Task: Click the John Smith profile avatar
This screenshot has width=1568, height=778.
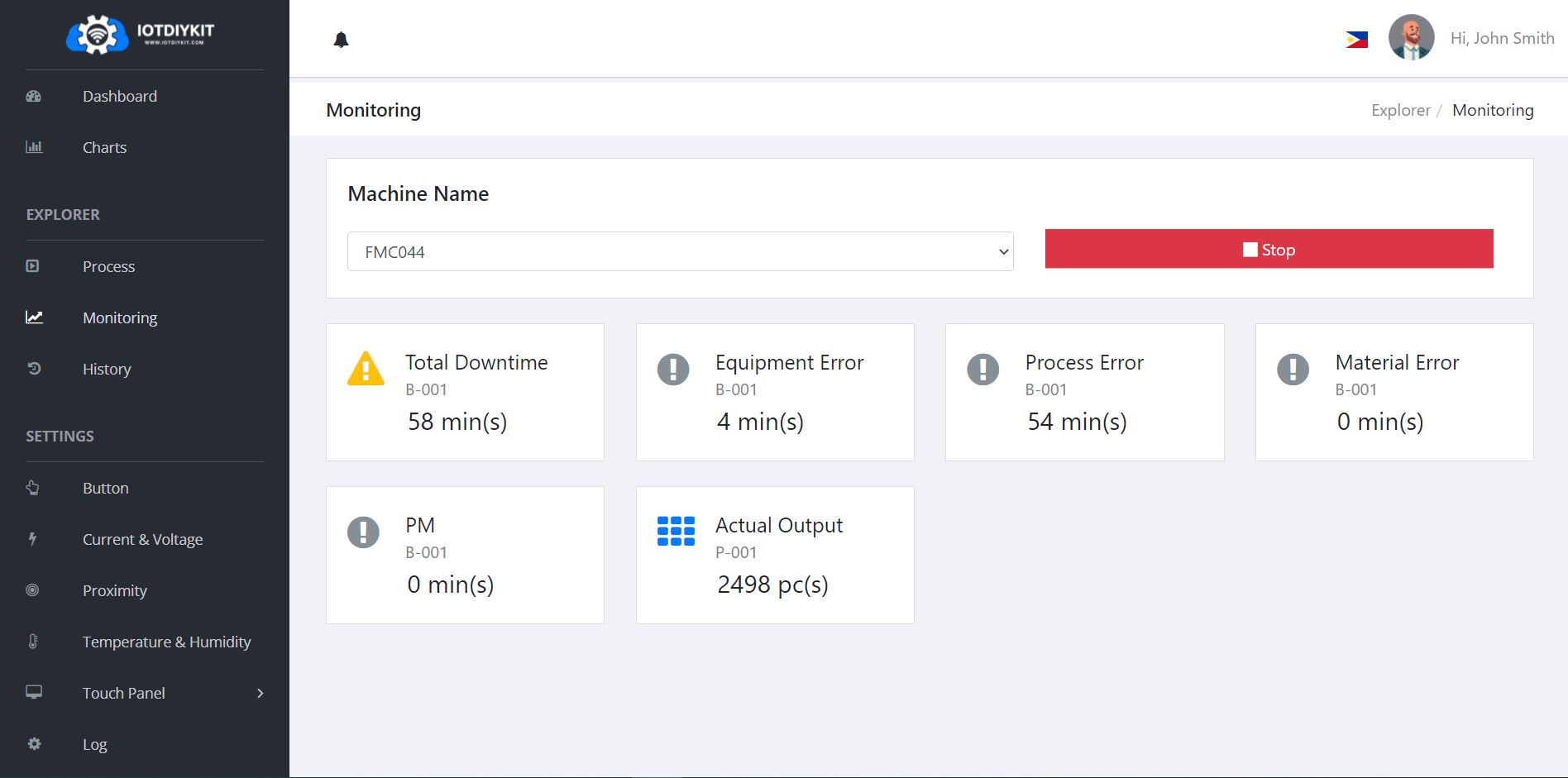Action: coord(1411,38)
